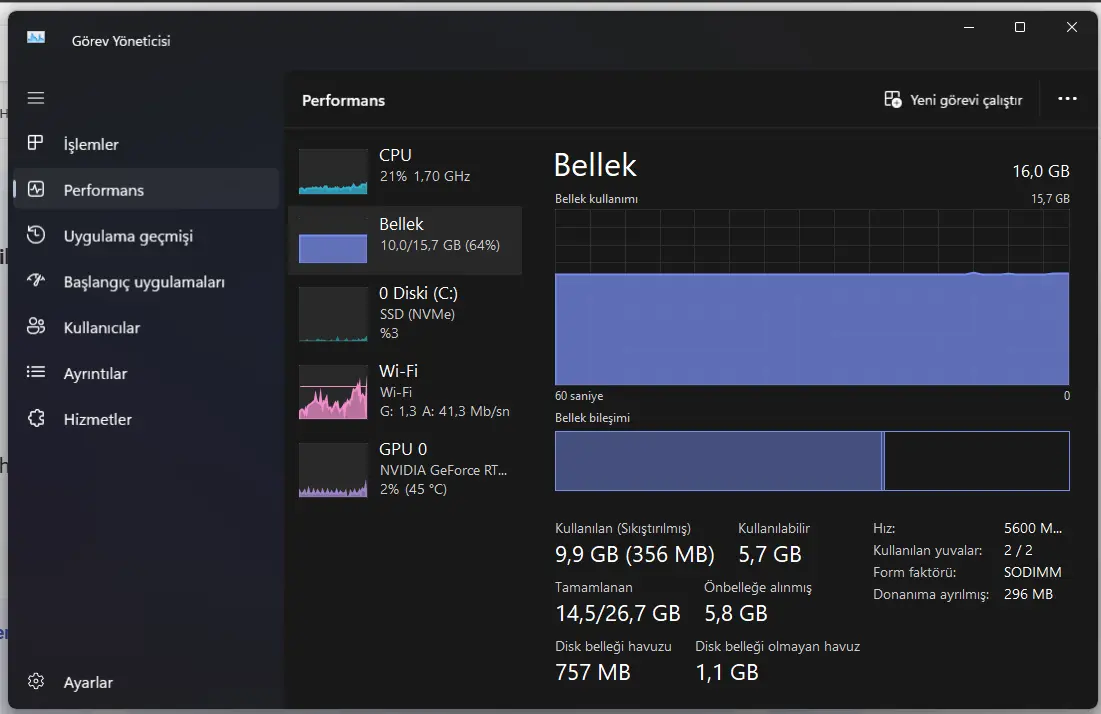Click the Ayarlar gear icon

click(36, 681)
